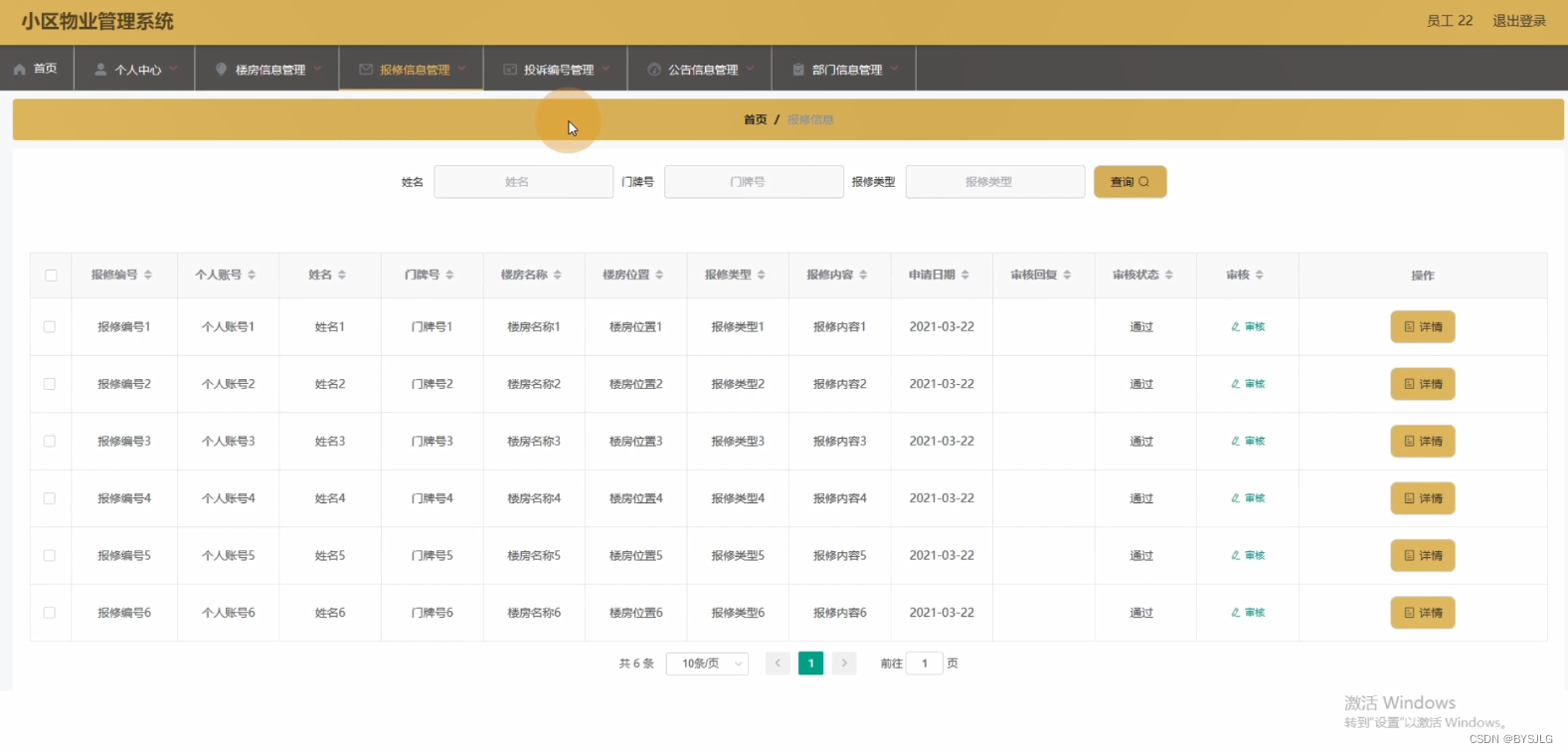
Task: Click the 查询 search button
Action: click(x=1130, y=182)
